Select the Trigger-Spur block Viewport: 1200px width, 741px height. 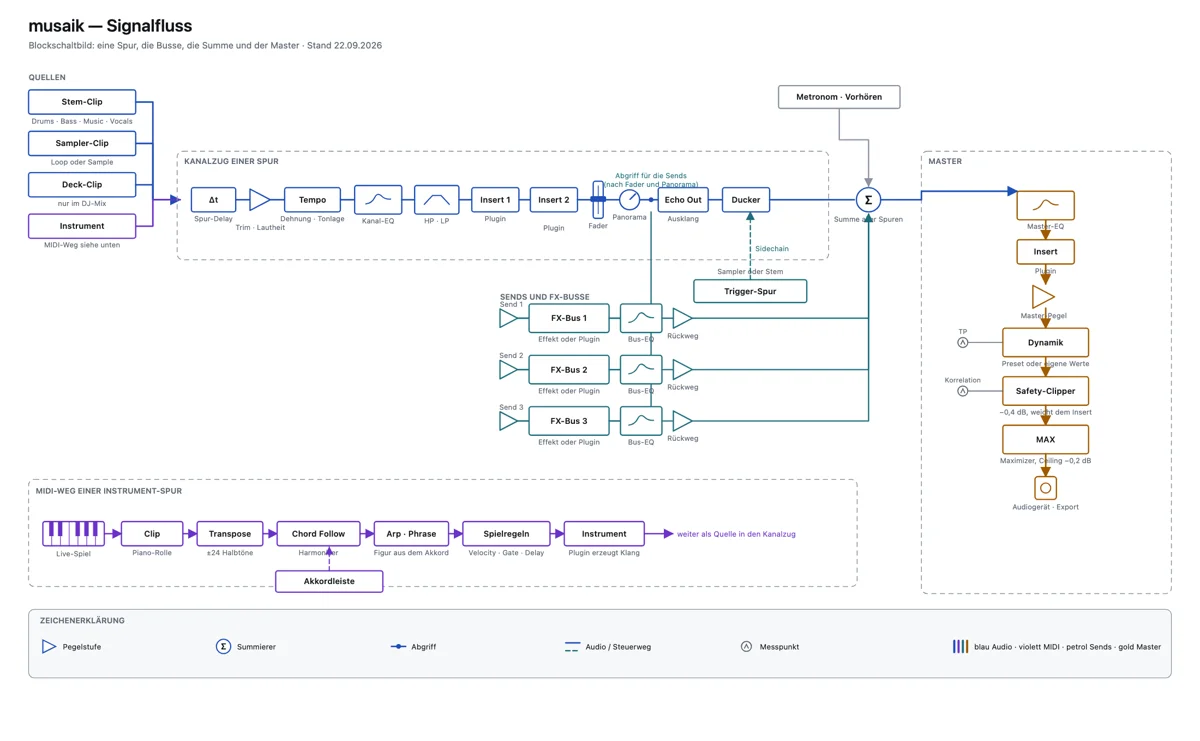pyautogui.click(x=750, y=291)
